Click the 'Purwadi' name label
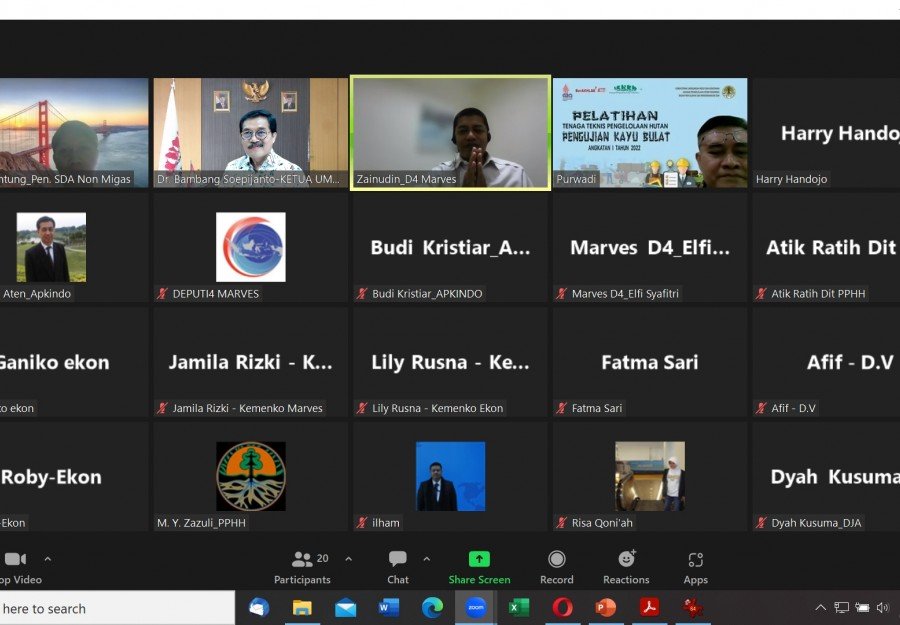 [x=576, y=179]
